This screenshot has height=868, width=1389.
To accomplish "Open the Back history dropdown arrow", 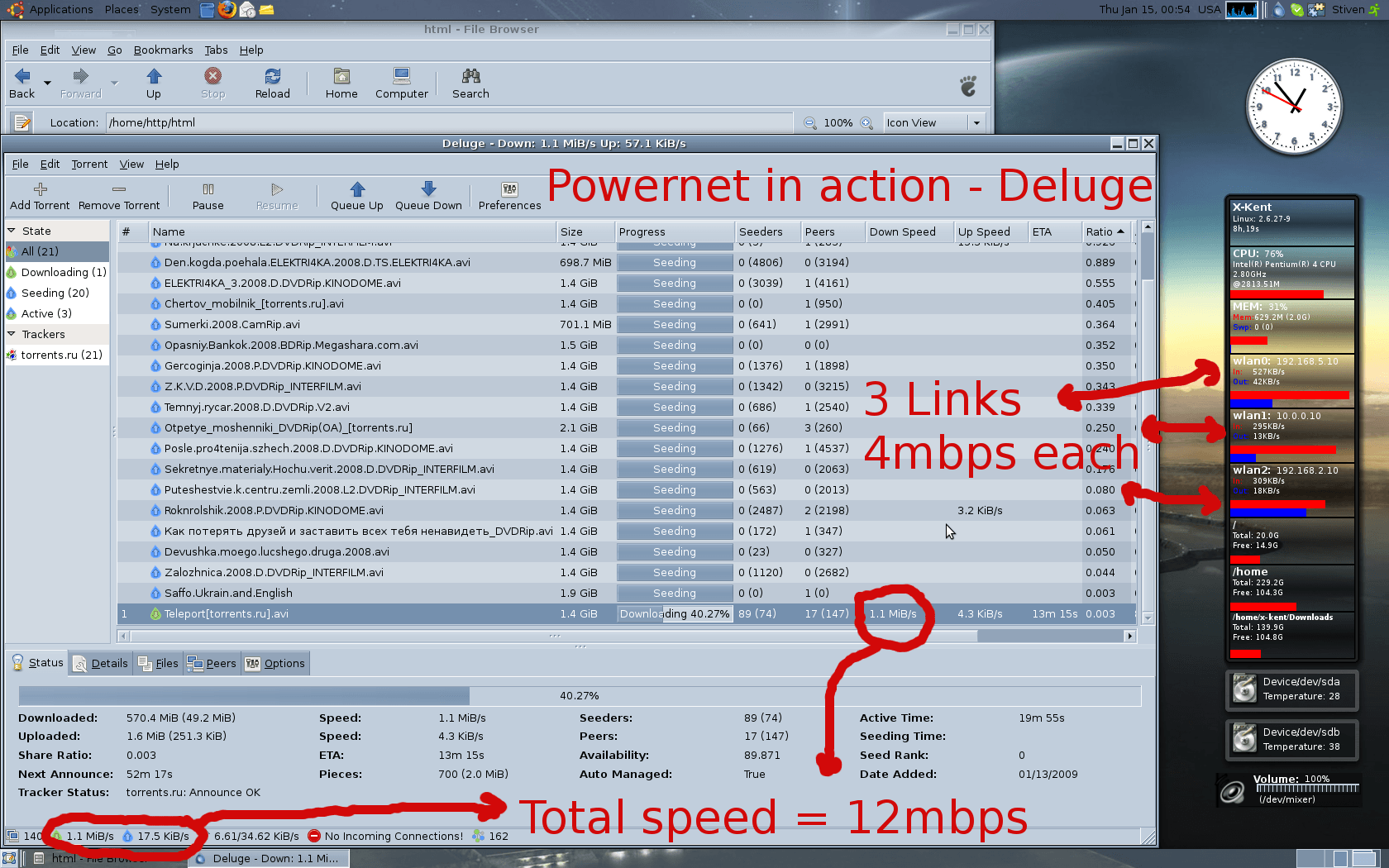I will 47,83.
